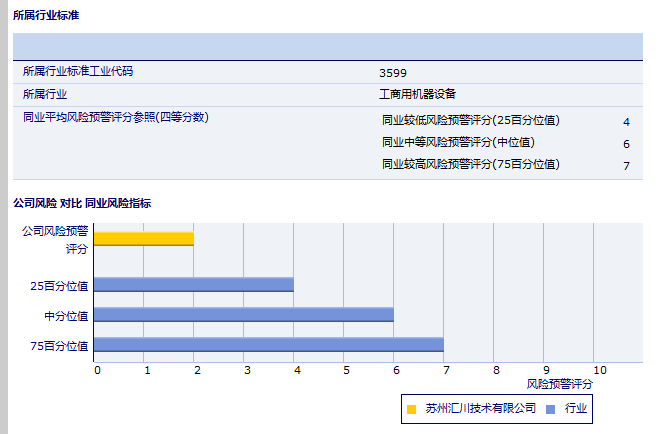Click the 风险预警评分 x-axis title

(x=559, y=383)
